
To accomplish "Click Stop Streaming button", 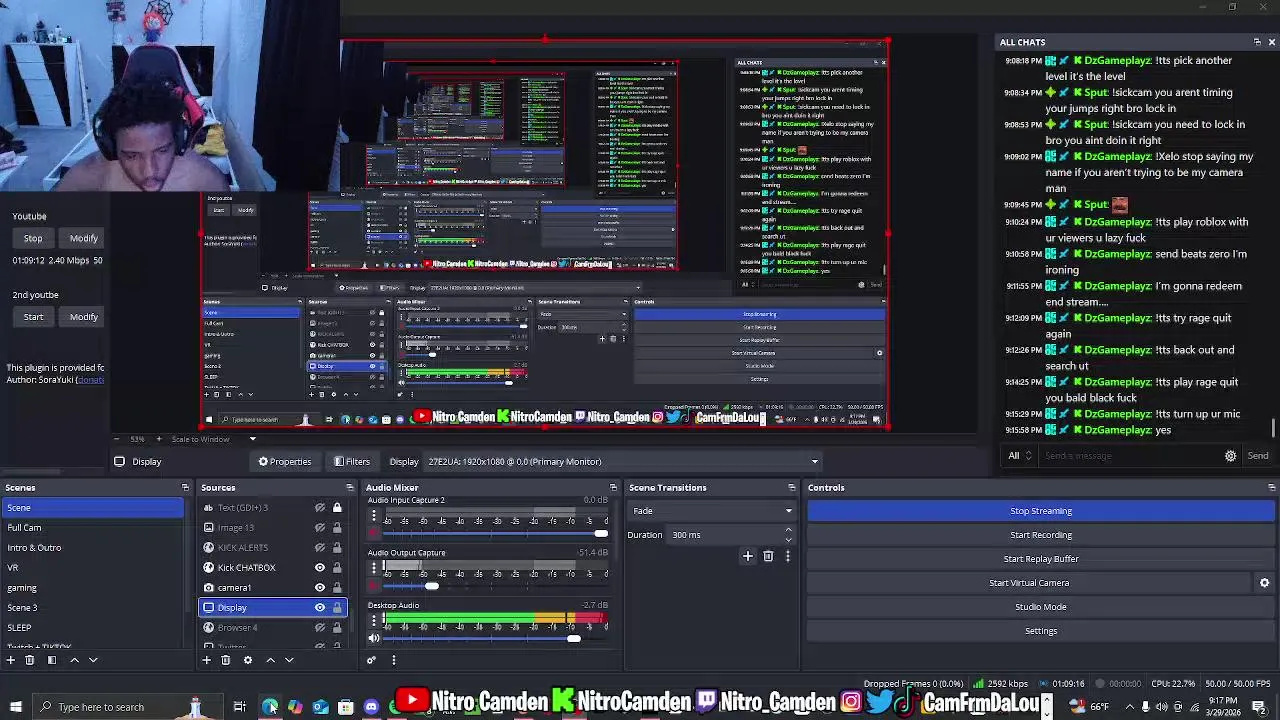I will [x=1040, y=511].
